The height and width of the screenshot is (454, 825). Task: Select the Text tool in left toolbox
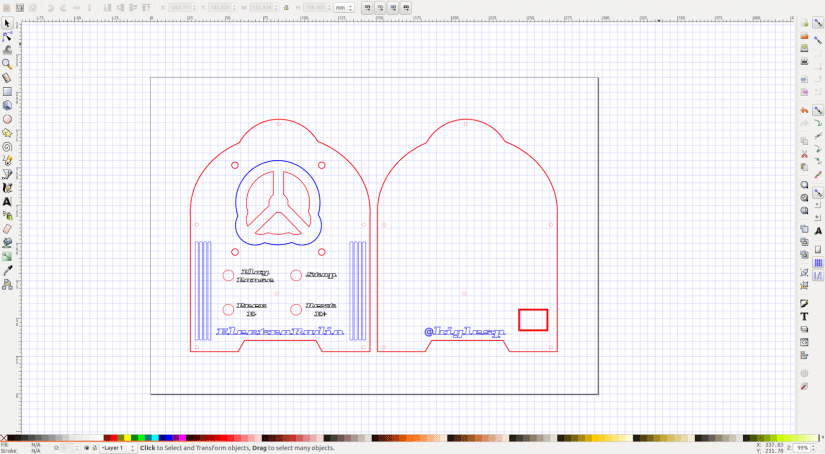7,201
